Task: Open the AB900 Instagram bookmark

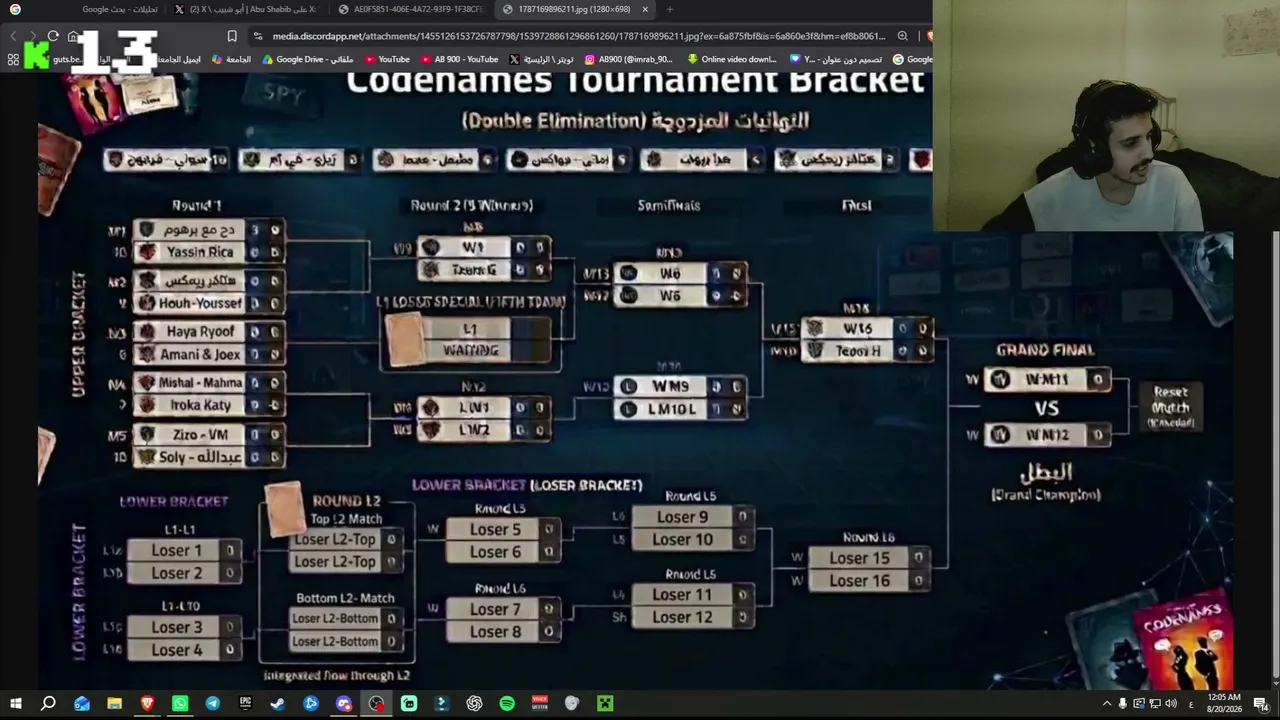Action: coord(629,59)
